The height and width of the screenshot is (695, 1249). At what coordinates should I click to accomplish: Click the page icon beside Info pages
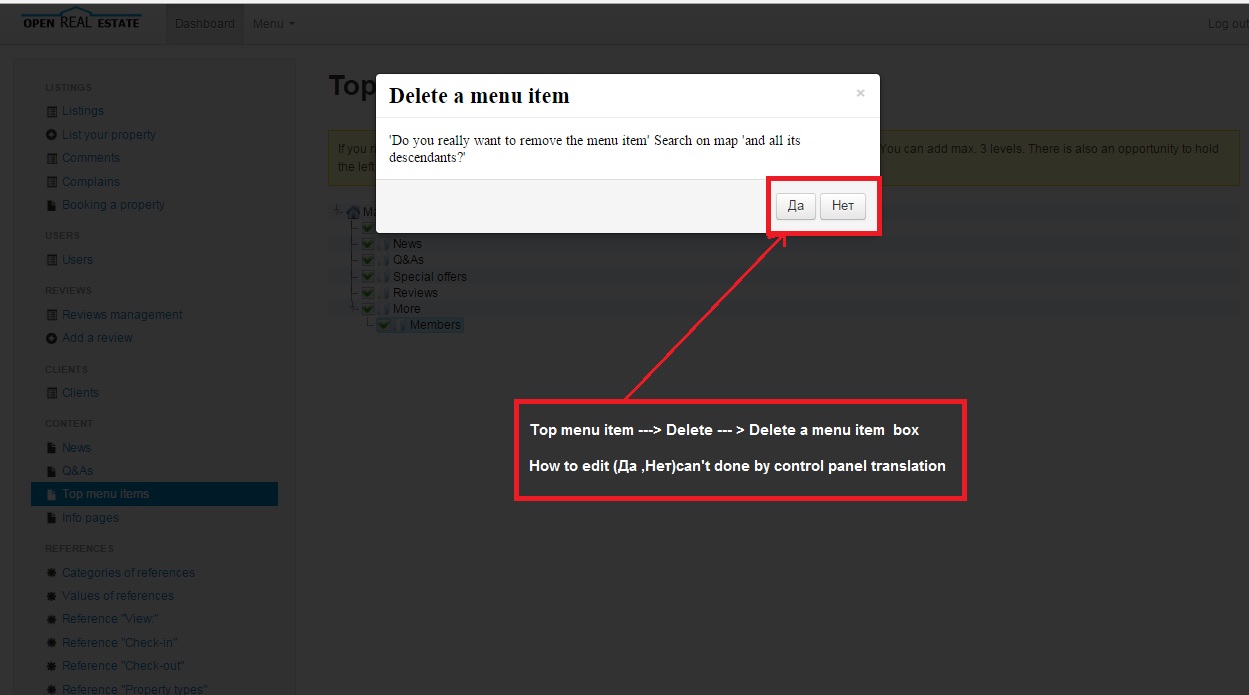[x=50, y=517]
